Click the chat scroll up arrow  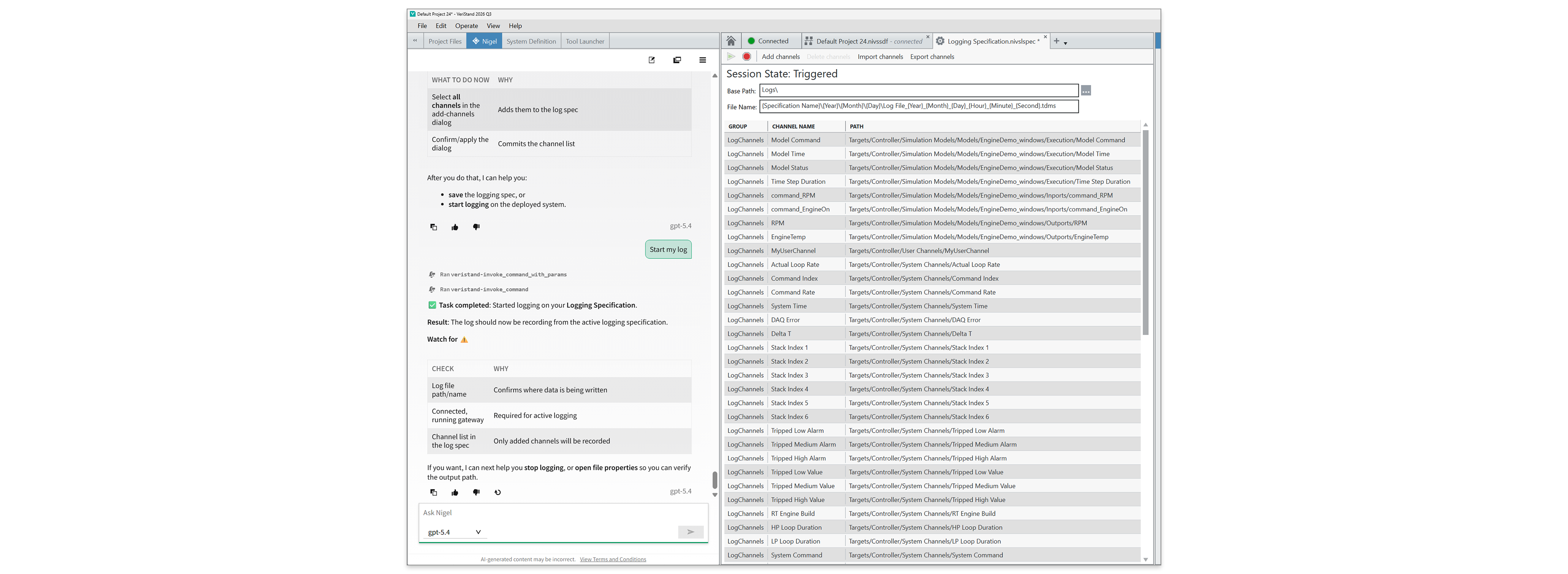(x=715, y=76)
